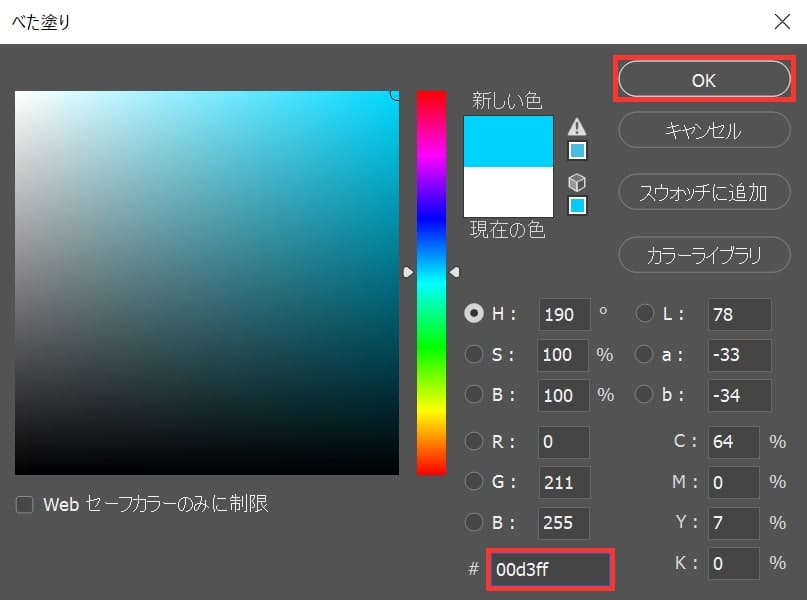Click the not web-safe cube icon
The height and width of the screenshot is (600, 807).
coord(576,182)
